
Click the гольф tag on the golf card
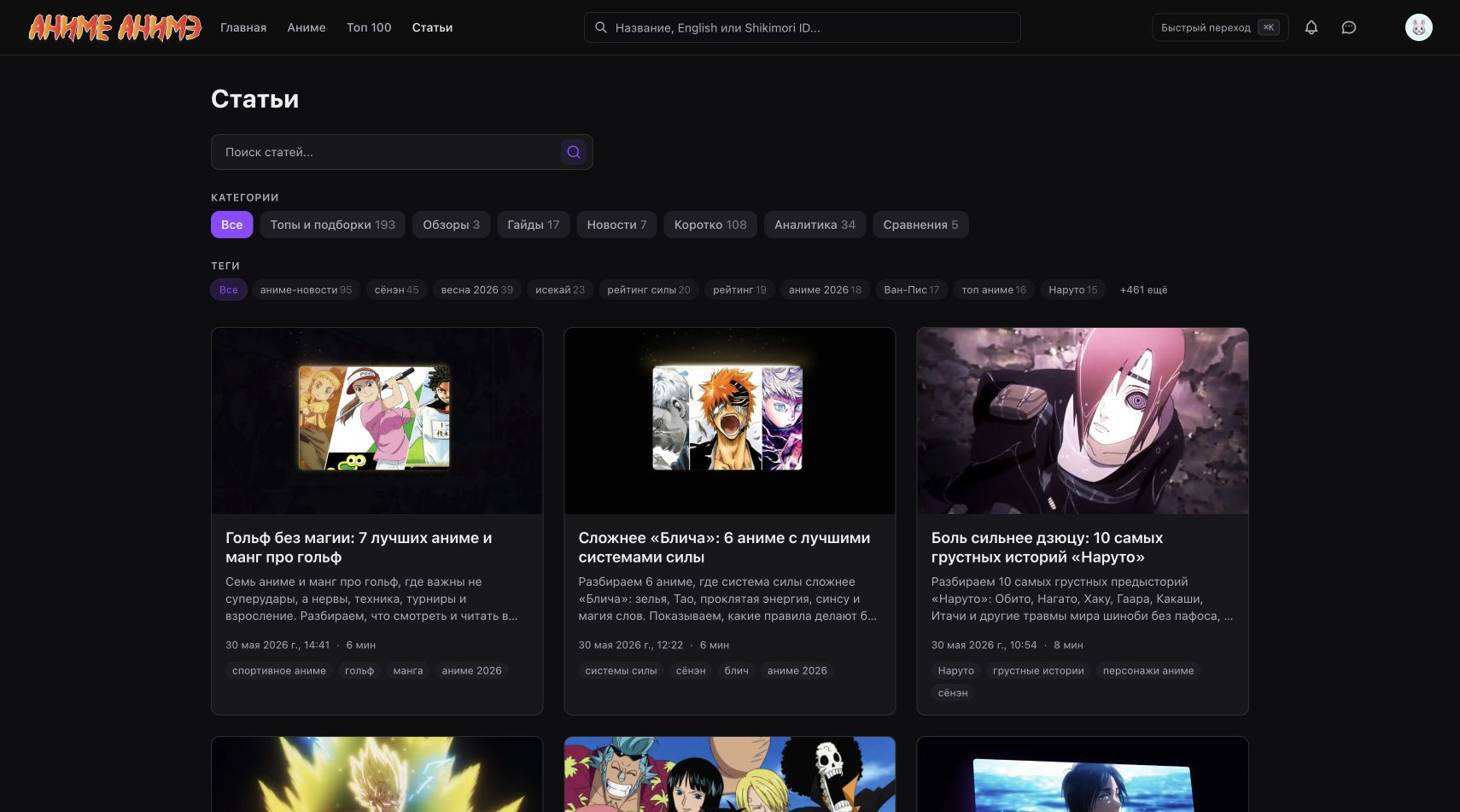point(359,670)
